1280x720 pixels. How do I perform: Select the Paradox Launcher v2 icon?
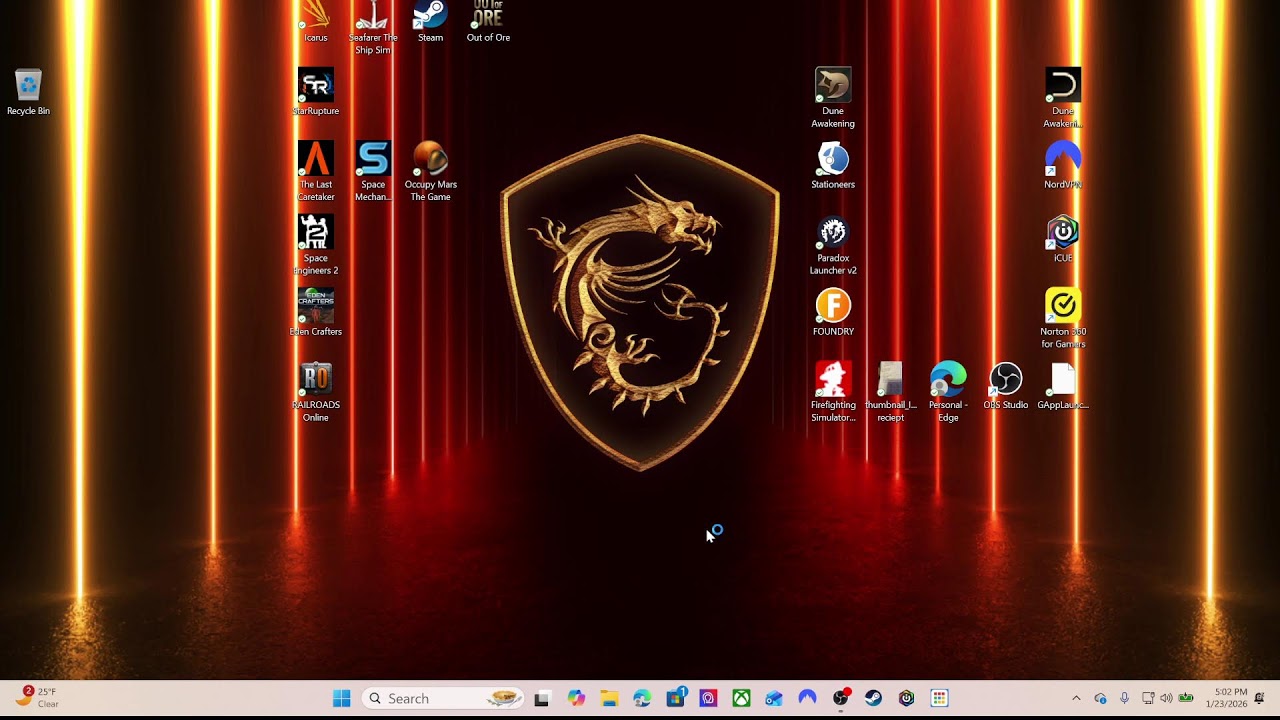833,246
